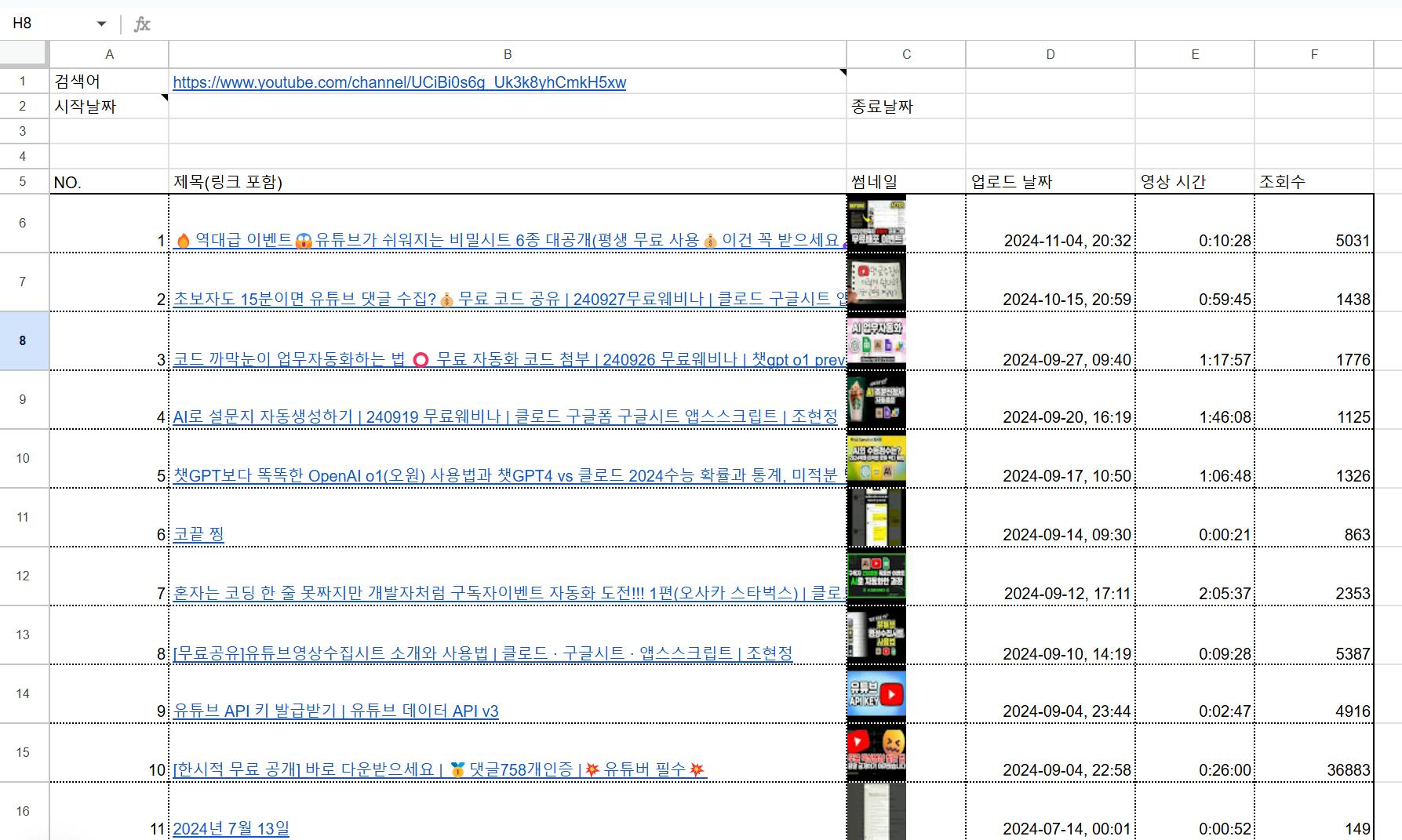The width and height of the screenshot is (1402, 840).
Task: Select the date cell '2024-09-27, 09:40'
Action: 1051,341
